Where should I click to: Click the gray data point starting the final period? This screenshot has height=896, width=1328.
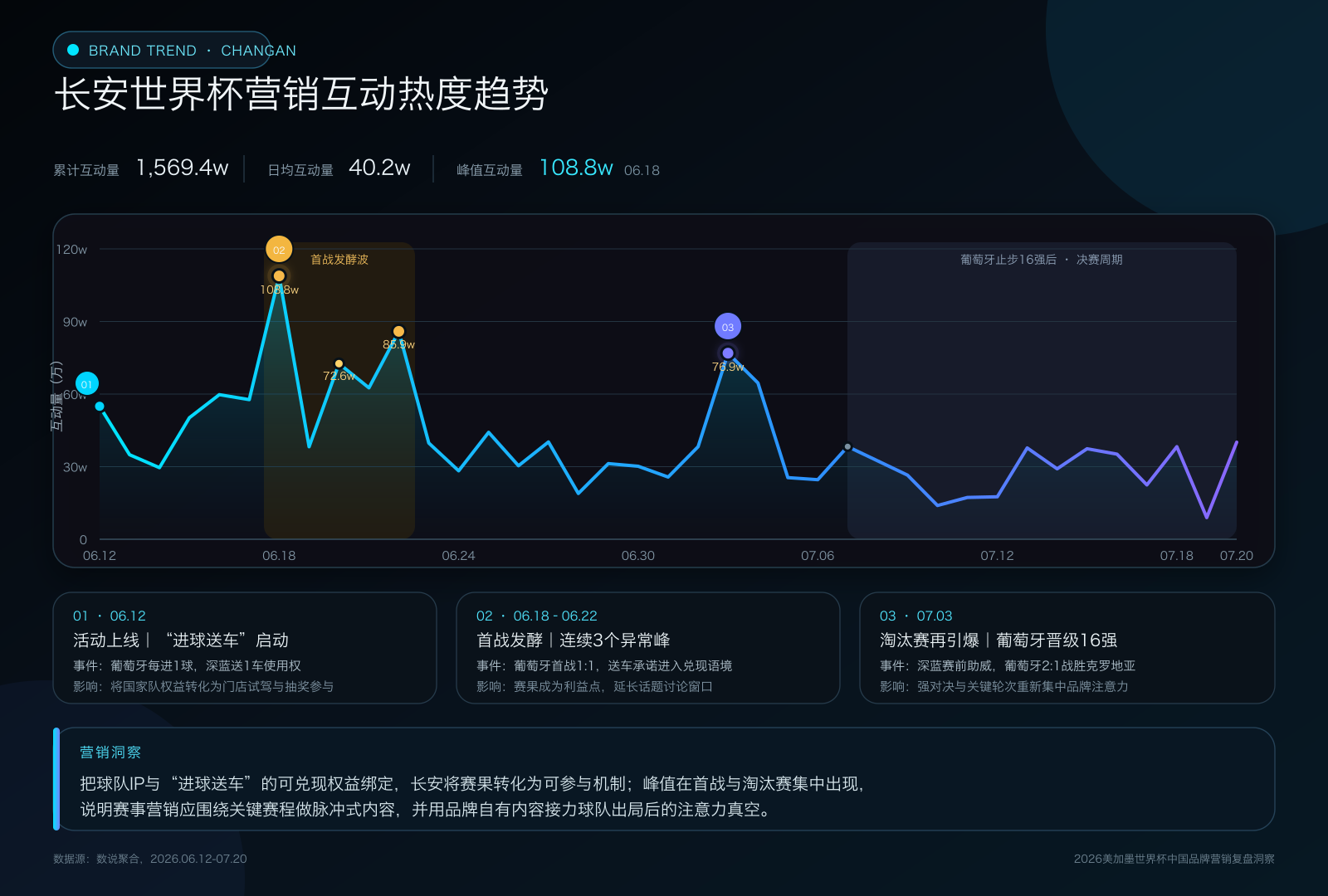click(847, 446)
